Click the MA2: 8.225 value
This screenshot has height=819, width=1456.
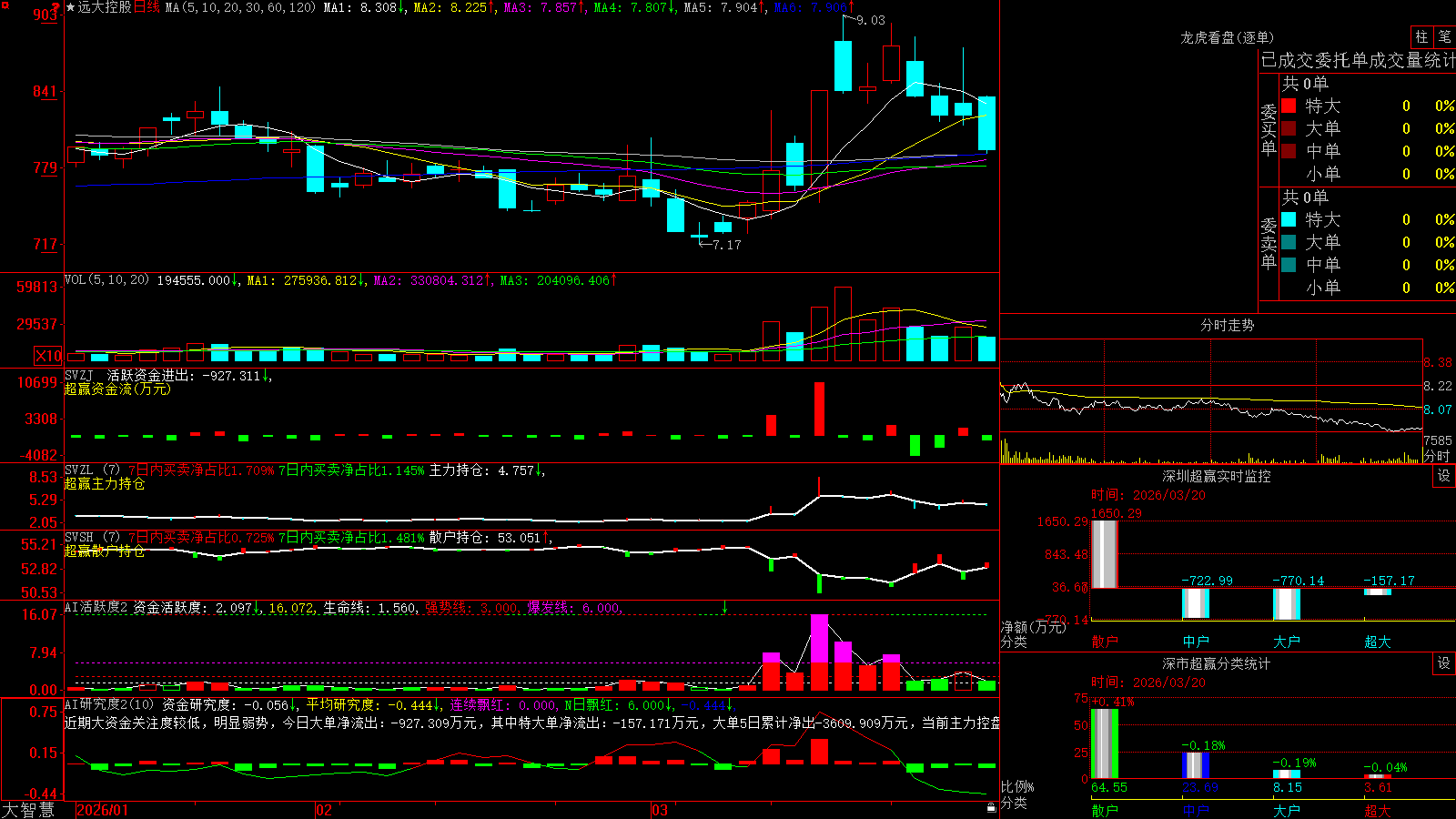(x=454, y=7)
